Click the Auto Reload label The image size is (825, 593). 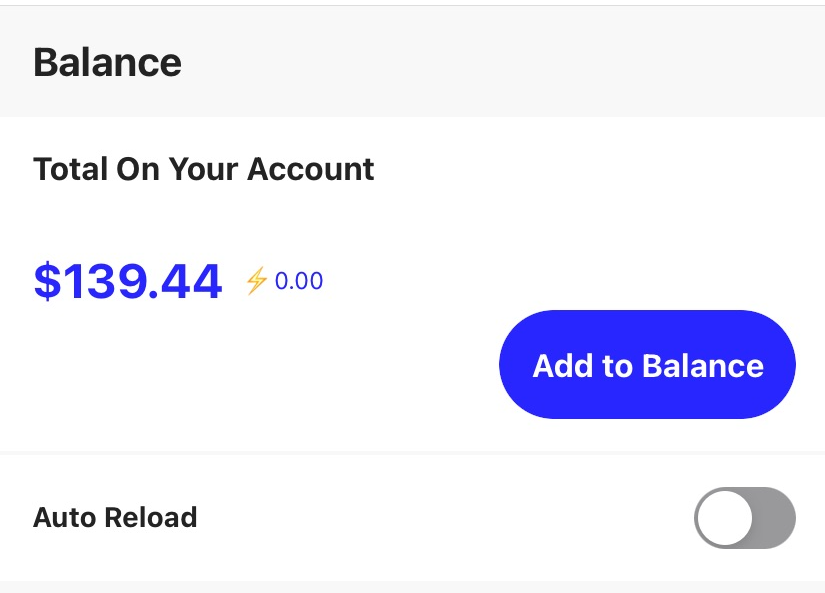click(x=116, y=518)
